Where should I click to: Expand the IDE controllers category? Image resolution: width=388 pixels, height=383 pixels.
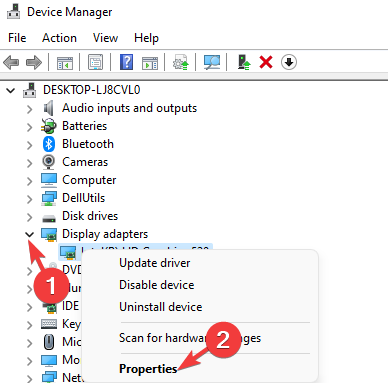click(x=30, y=307)
